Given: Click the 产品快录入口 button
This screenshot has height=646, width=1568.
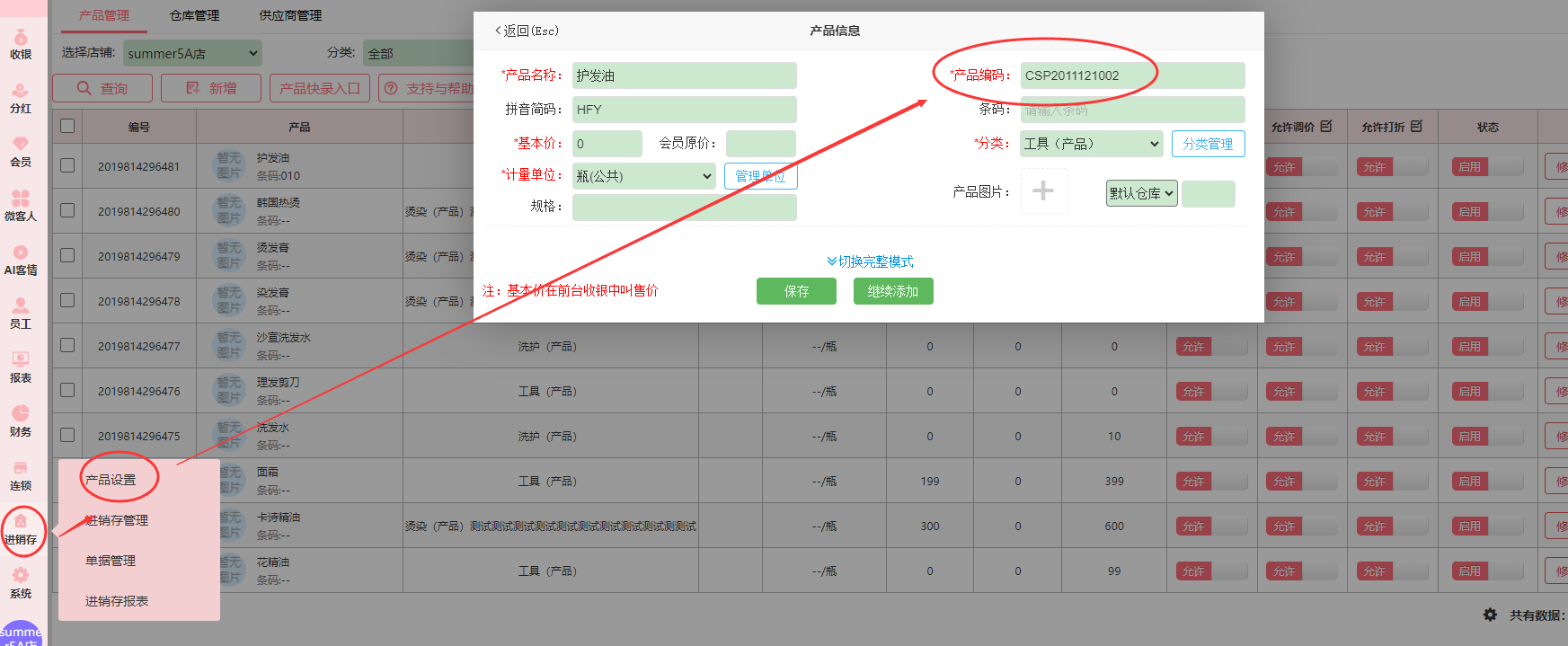Looking at the screenshot, I should (320, 88).
